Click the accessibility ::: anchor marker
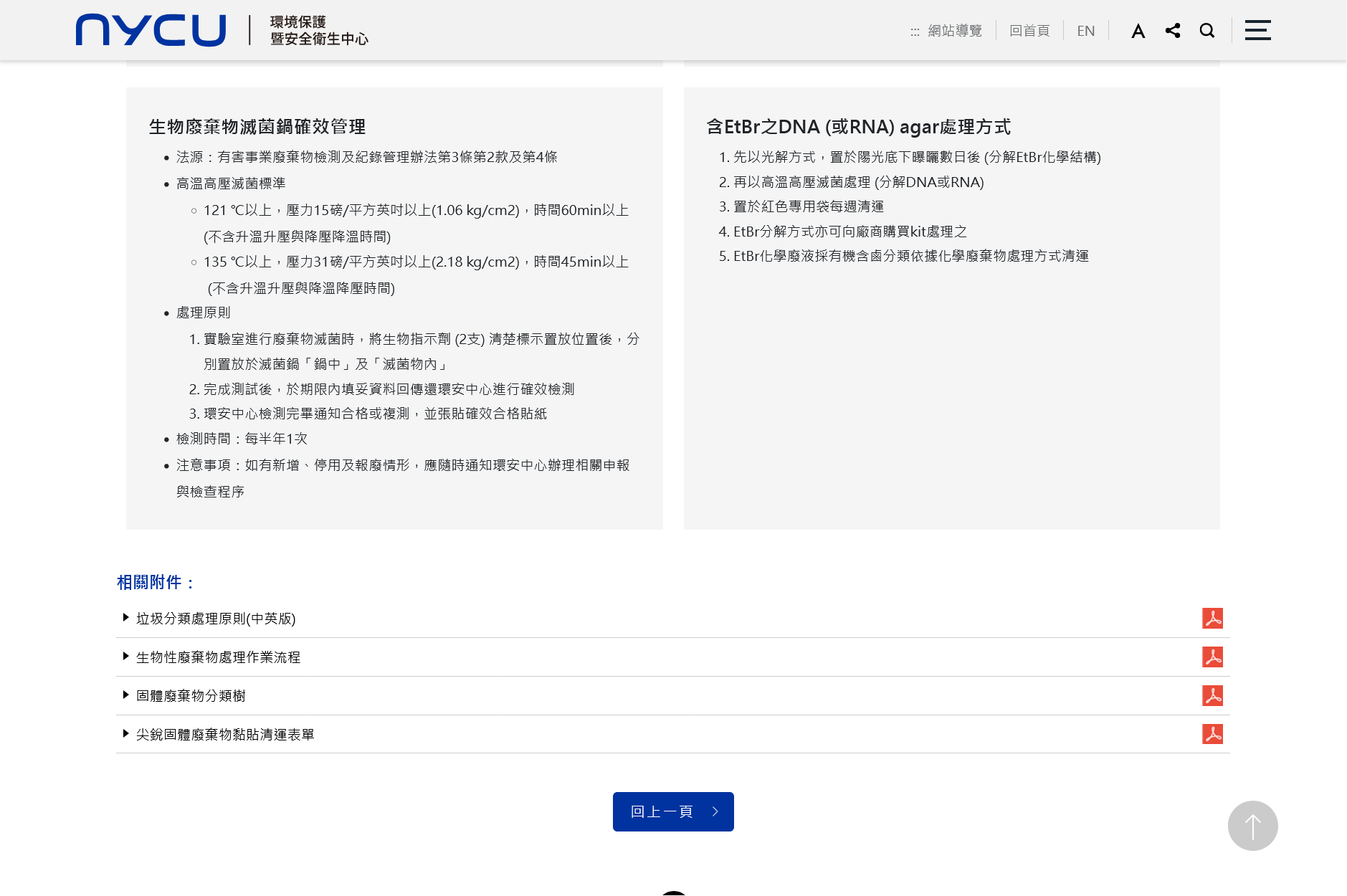Screen dimensions: 1347x896 click(915, 32)
